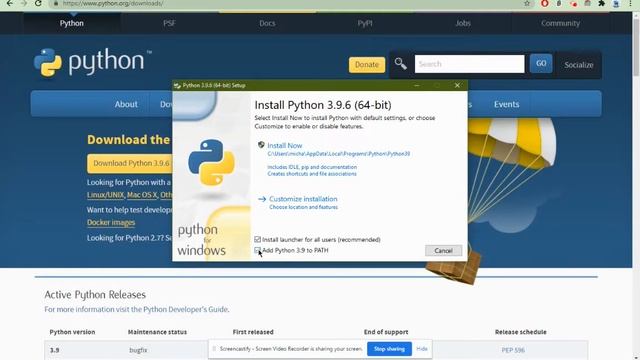
Task: Click the python.org search magnifier icon
Action: 400,64
